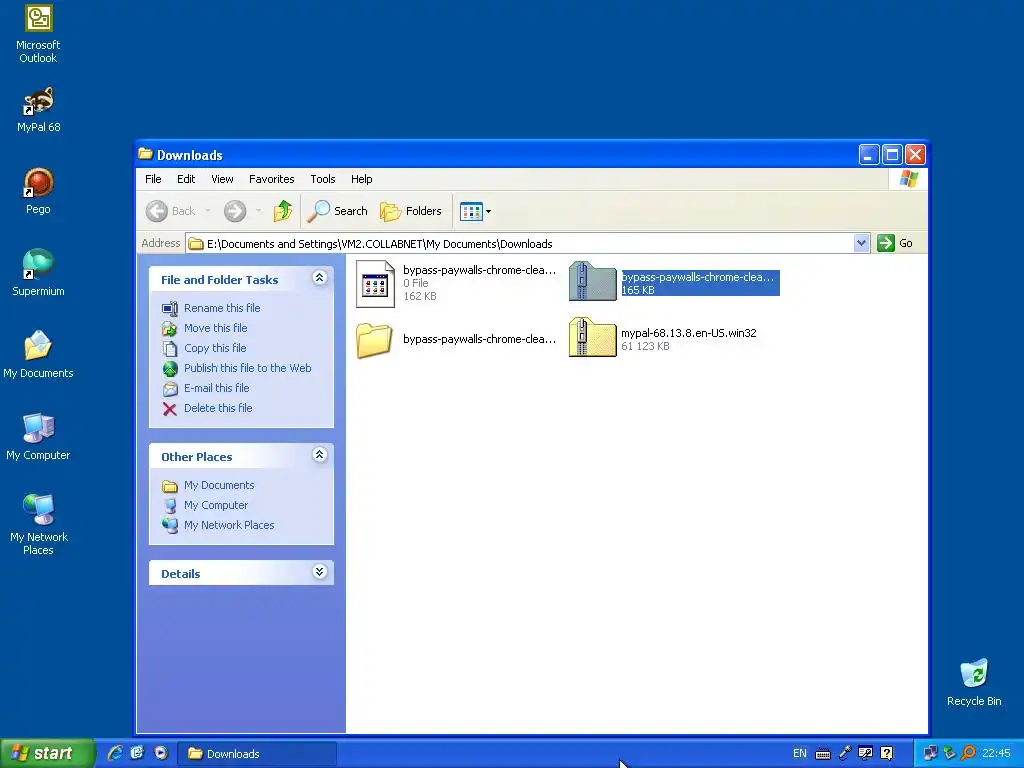This screenshot has width=1024, height=768.
Task: Click the Up folder toolbar icon
Action: click(283, 211)
